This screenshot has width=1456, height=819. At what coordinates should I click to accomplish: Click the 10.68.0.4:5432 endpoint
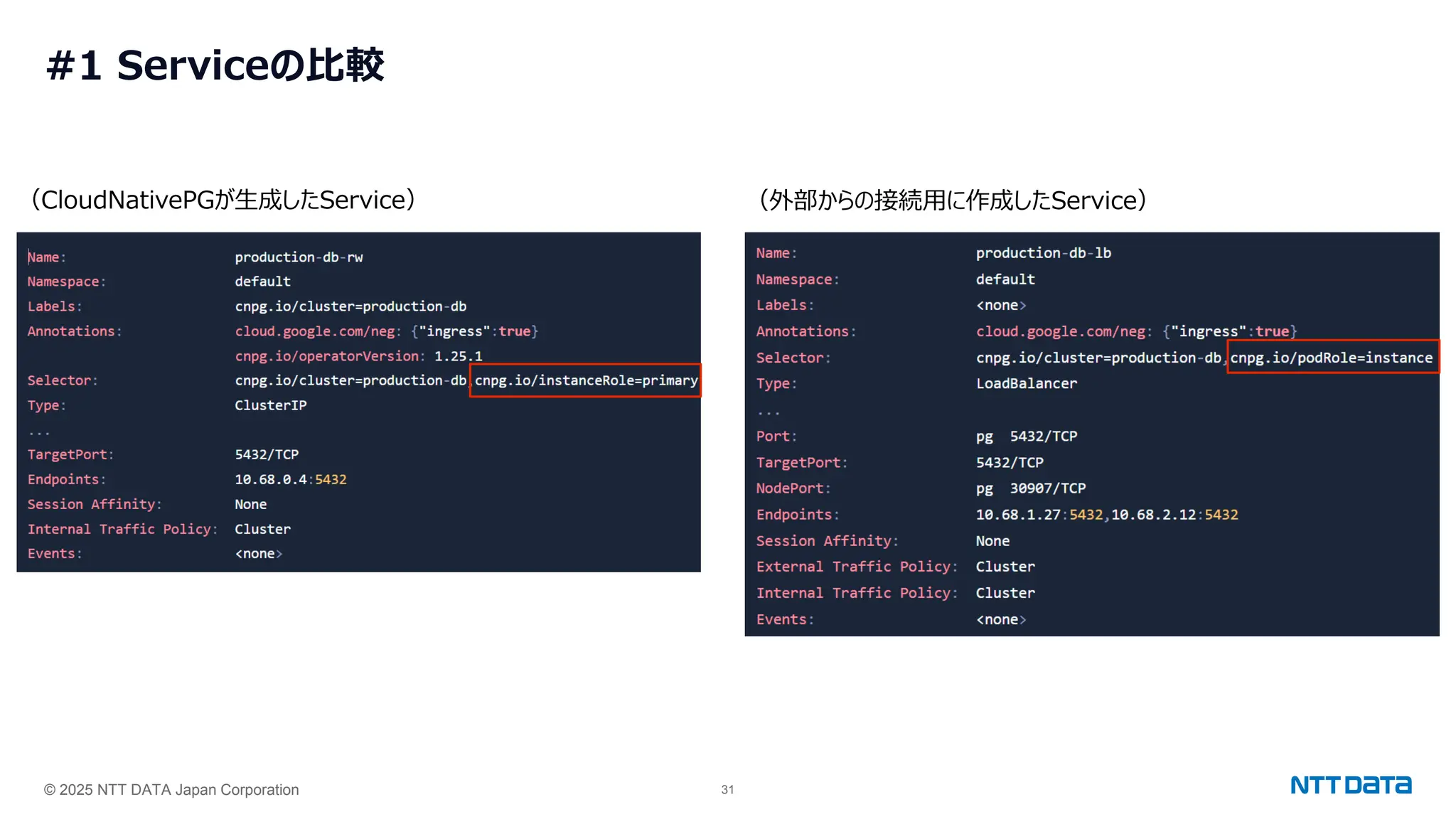pos(290,480)
